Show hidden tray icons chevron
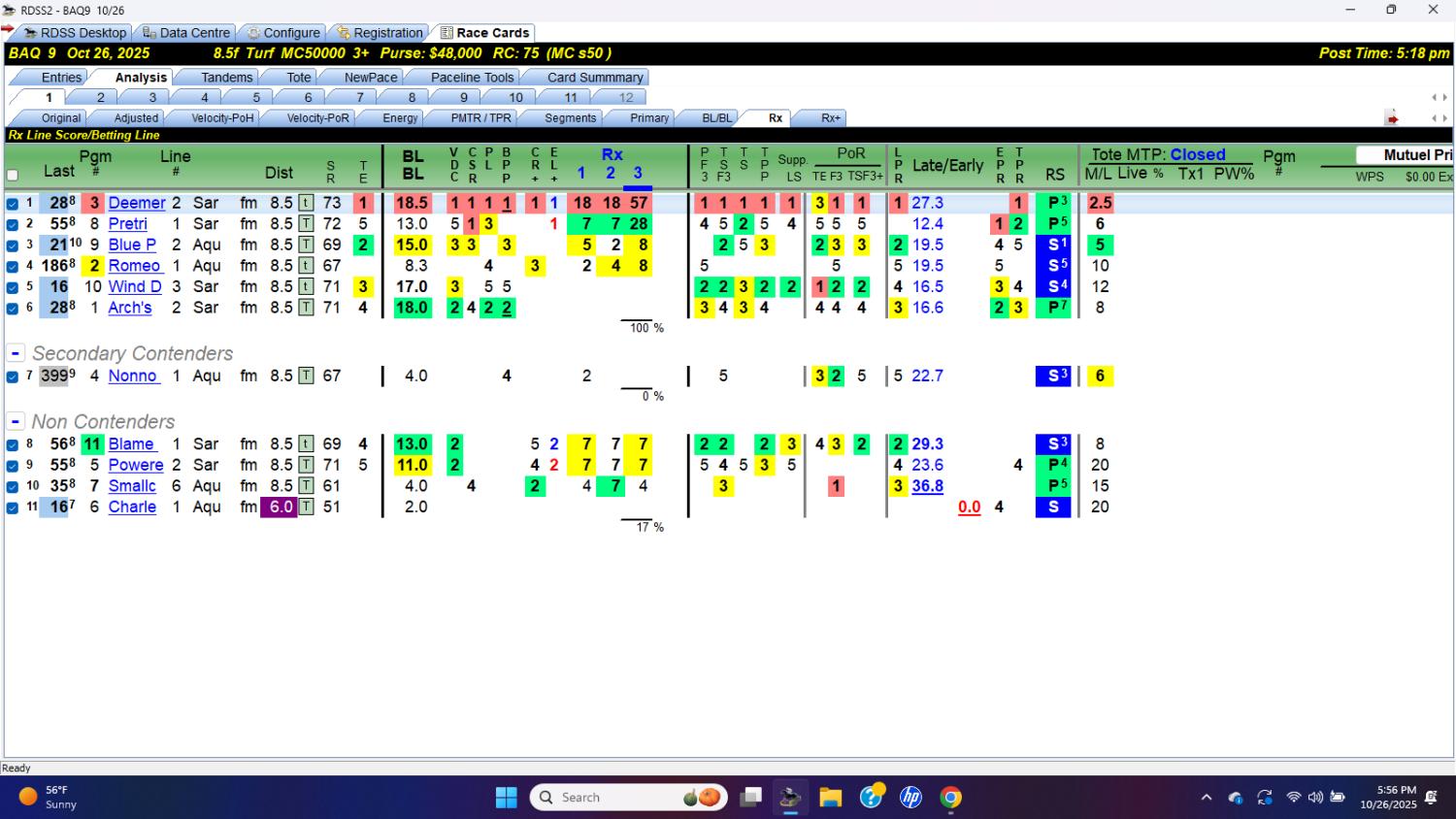Viewport: 1456px width, 819px height. (x=1207, y=798)
